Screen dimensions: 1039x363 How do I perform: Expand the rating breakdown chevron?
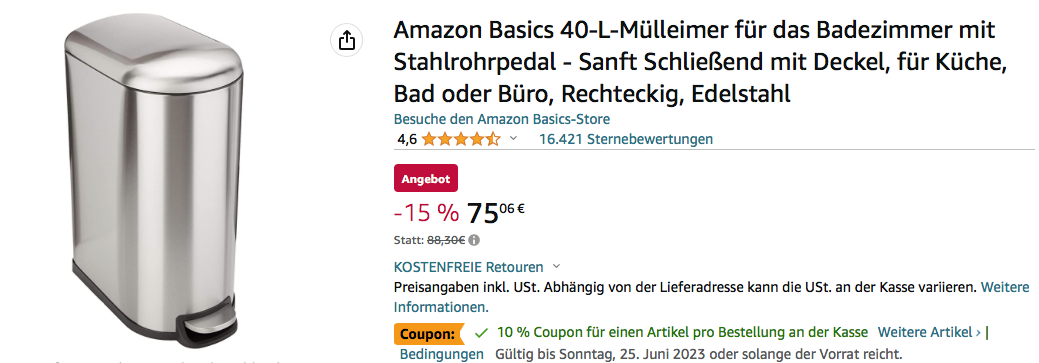(512, 139)
